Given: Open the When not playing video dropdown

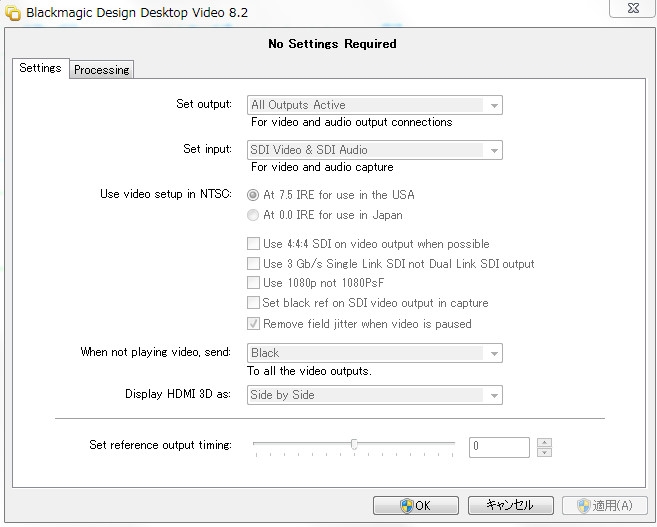Looking at the screenshot, I should [x=493, y=353].
